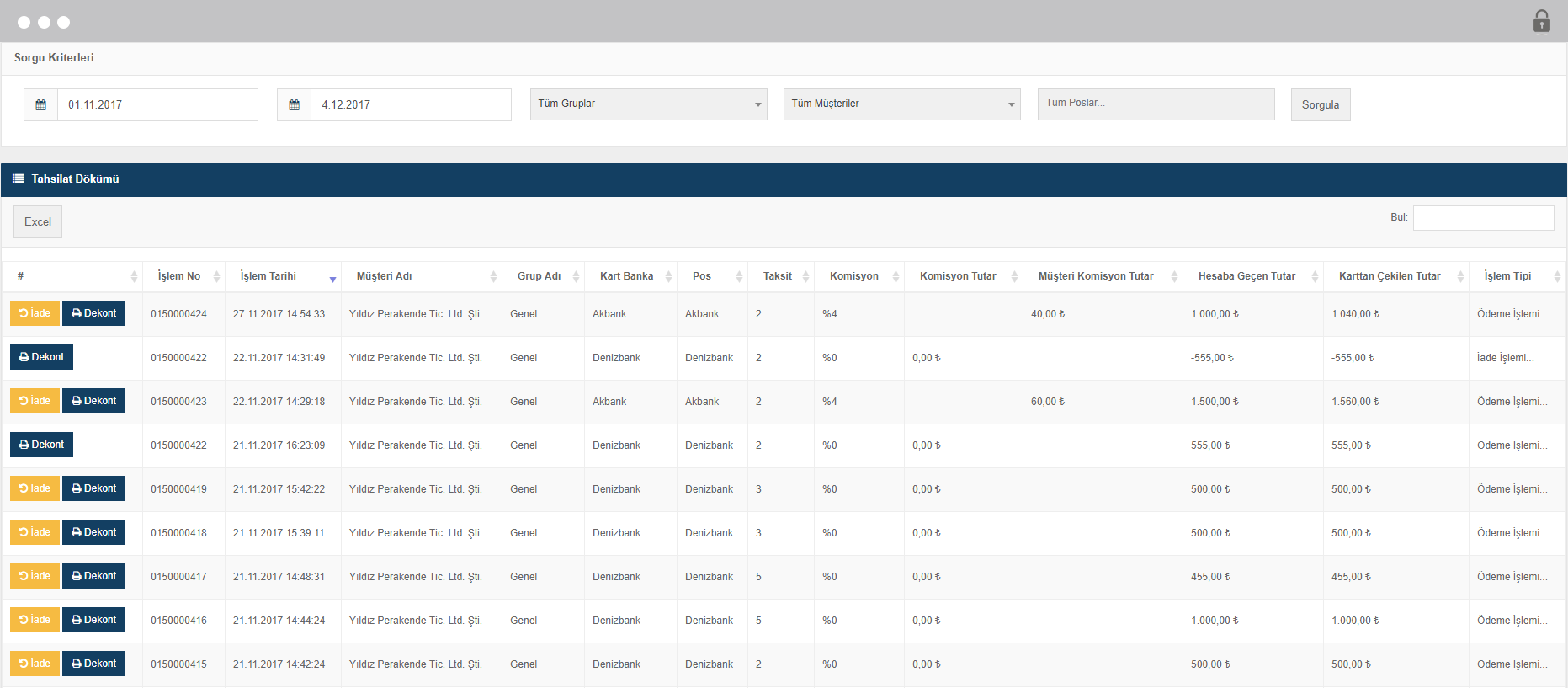Run the query with Sorgula button
1568x688 pixels.
point(1320,105)
